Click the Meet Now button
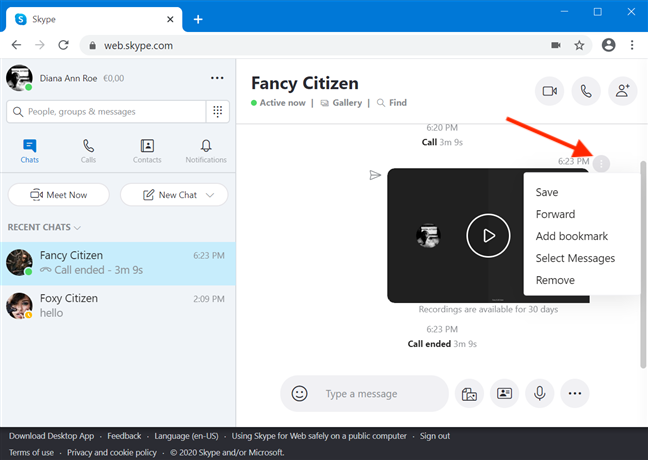This screenshot has height=460, width=648. click(x=59, y=195)
